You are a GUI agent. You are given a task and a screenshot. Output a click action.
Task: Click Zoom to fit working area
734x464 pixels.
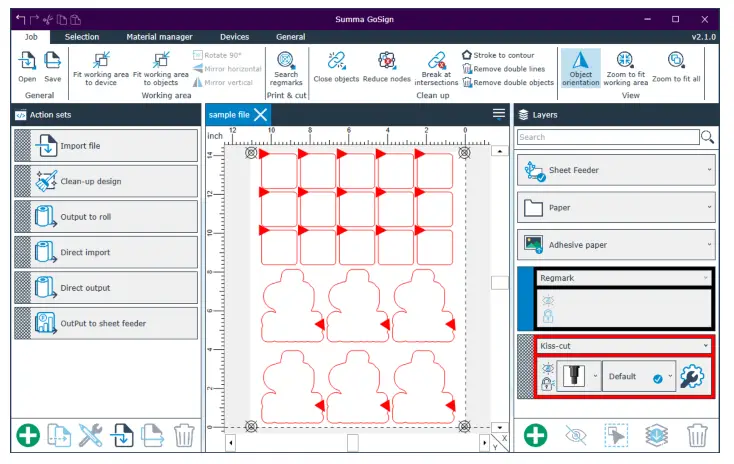[x=625, y=69]
